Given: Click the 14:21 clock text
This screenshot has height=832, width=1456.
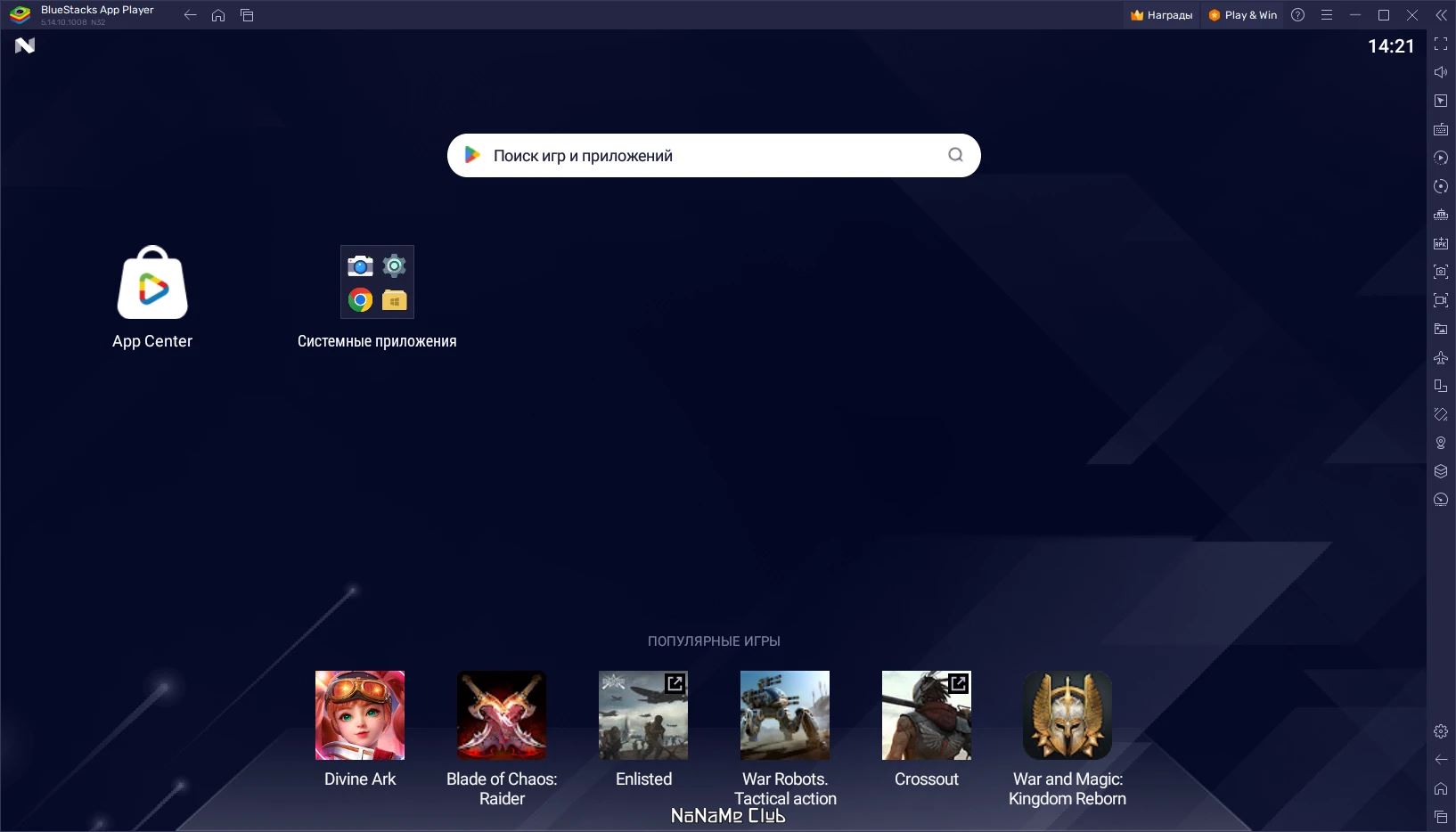Looking at the screenshot, I should click(x=1391, y=46).
